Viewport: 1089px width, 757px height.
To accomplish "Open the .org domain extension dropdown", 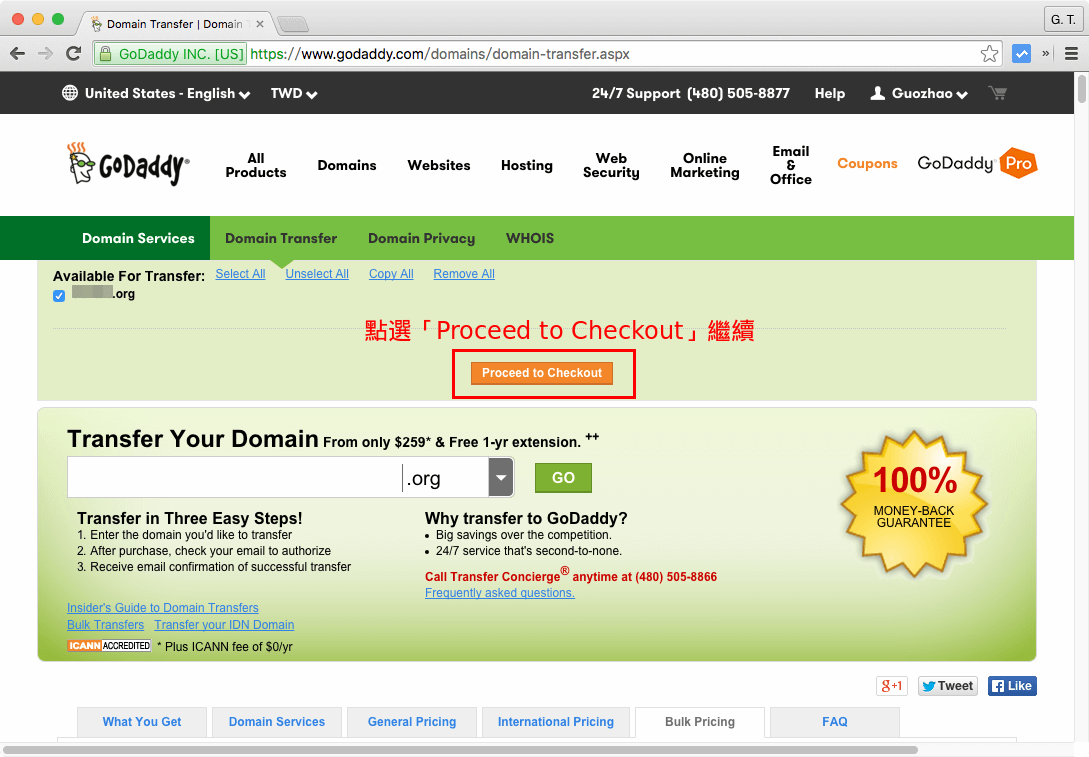I will click(500, 477).
